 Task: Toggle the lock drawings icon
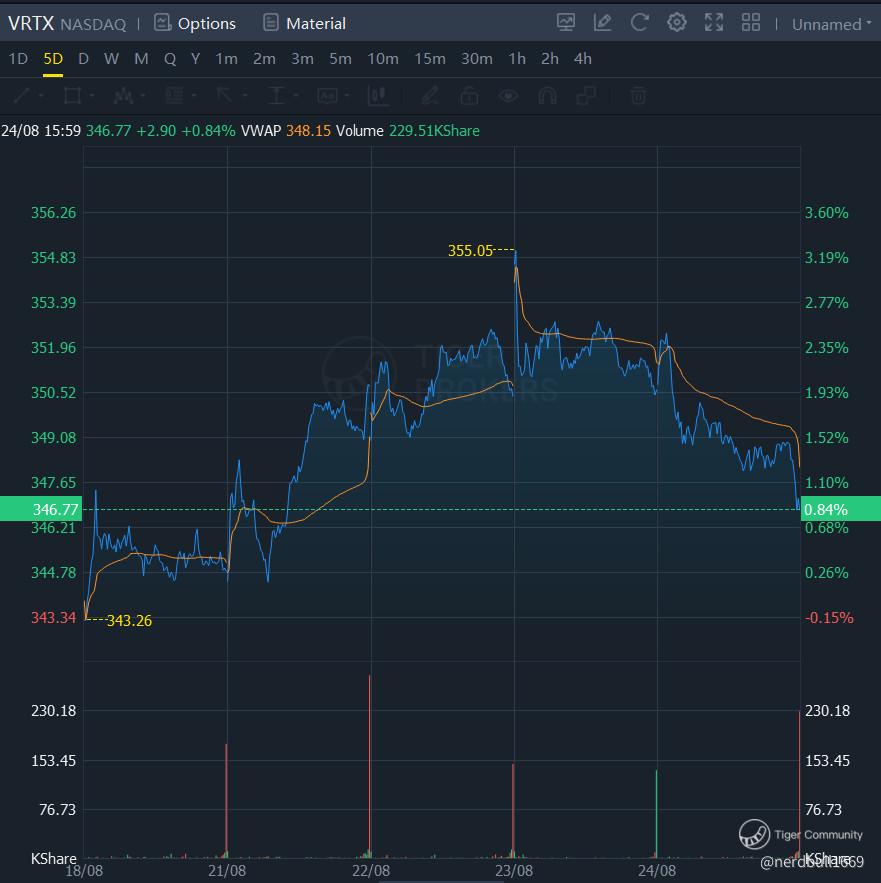(x=469, y=95)
